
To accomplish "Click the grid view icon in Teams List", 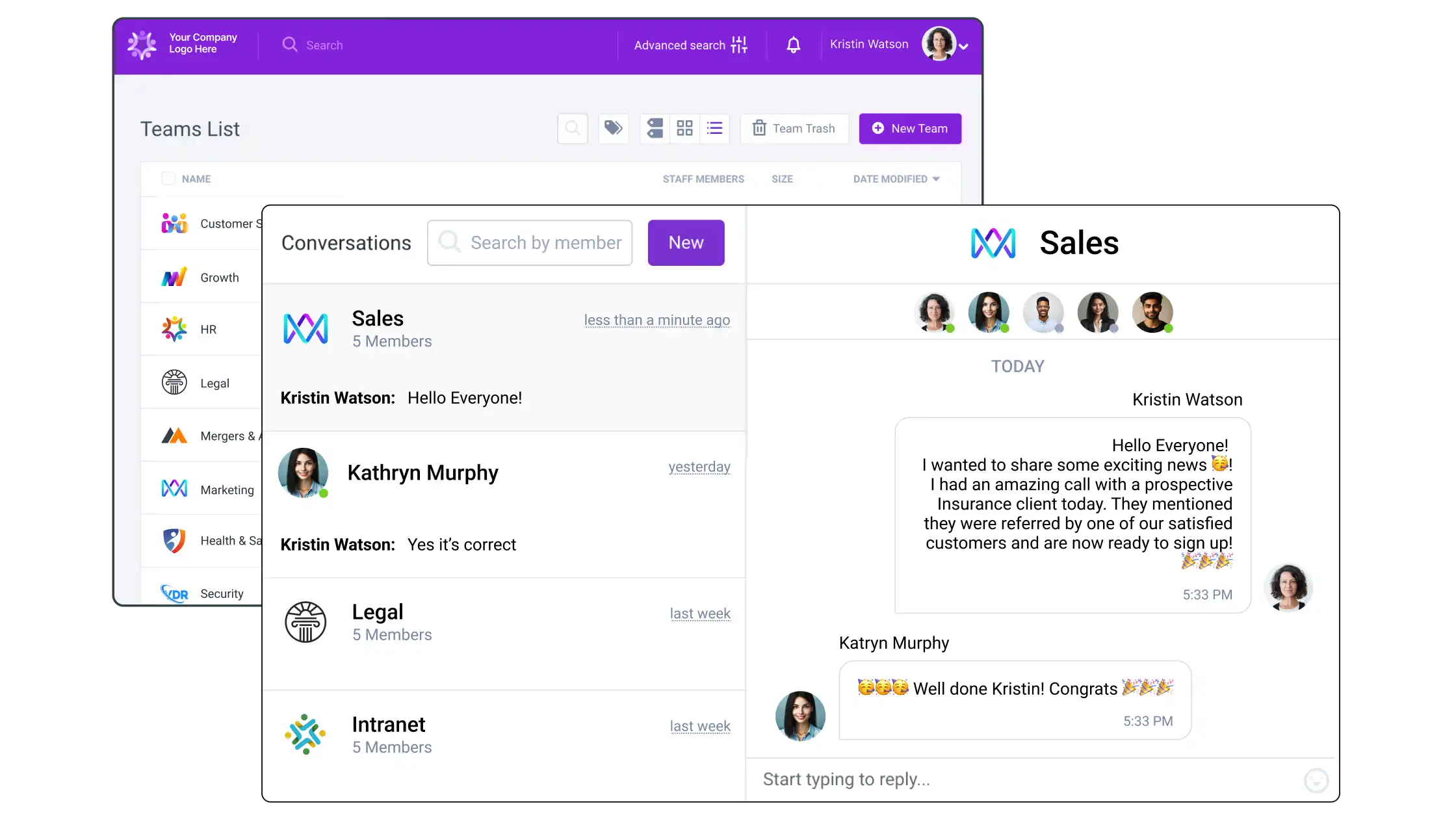I will point(684,128).
